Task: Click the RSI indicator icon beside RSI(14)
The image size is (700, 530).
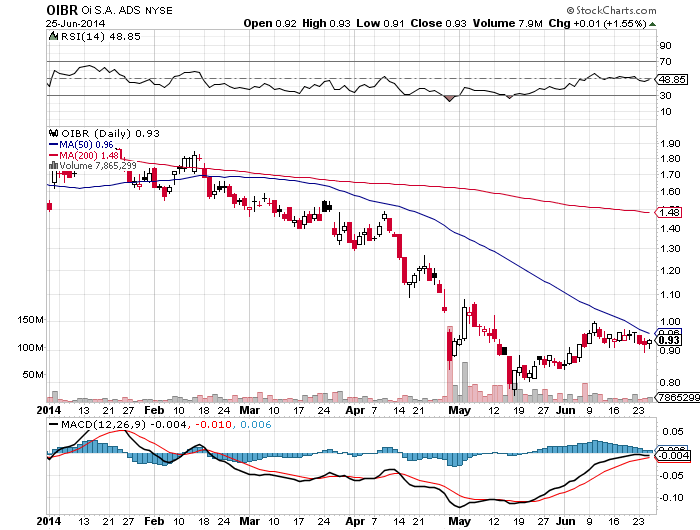Action: click(54, 36)
